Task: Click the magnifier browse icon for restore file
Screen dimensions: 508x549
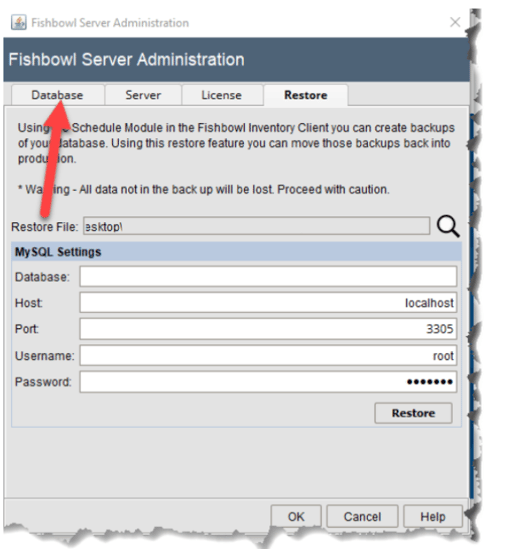Action: tap(448, 226)
